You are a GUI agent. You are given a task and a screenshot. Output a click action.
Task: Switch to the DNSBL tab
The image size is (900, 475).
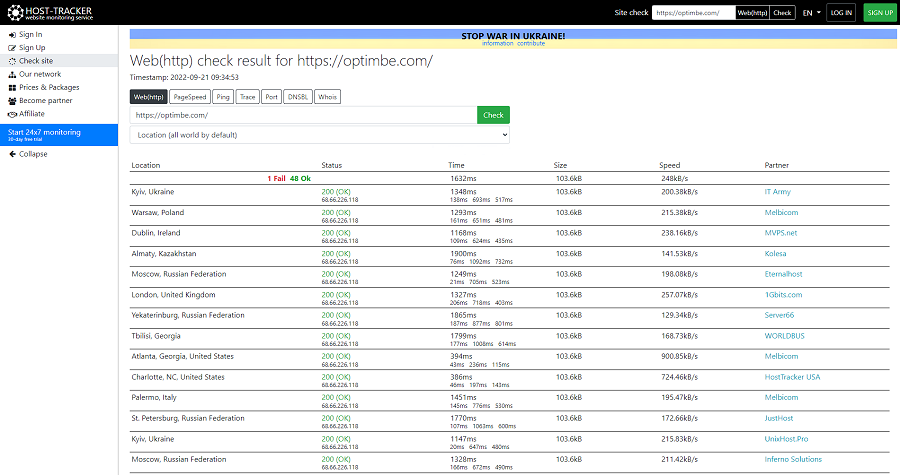[298, 97]
